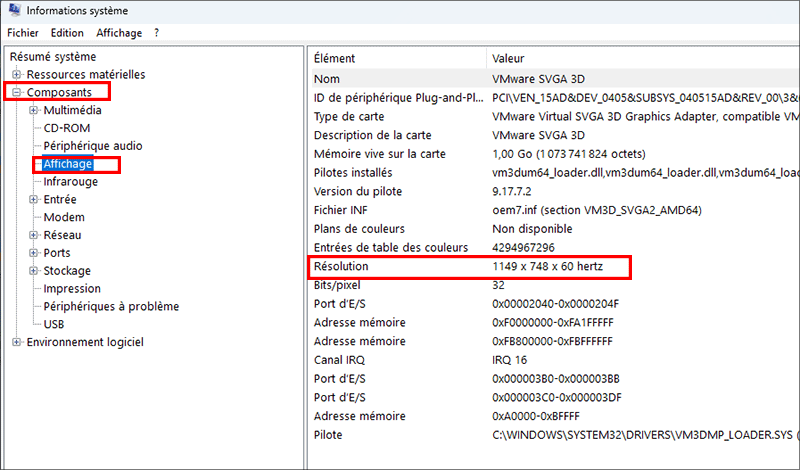This screenshot has width=800, height=470.
Task: Select the Fichier INF row
Action: pyautogui.click(x=555, y=210)
